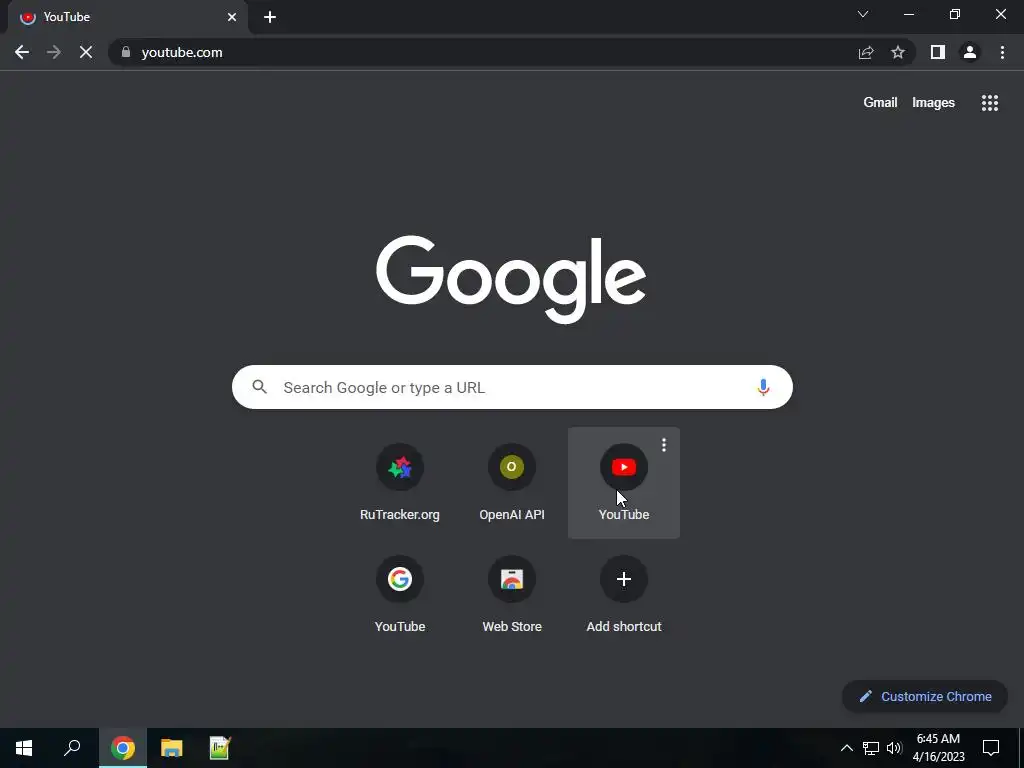
Task: Click the forward navigation arrow
Action: click(x=54, y=52)
